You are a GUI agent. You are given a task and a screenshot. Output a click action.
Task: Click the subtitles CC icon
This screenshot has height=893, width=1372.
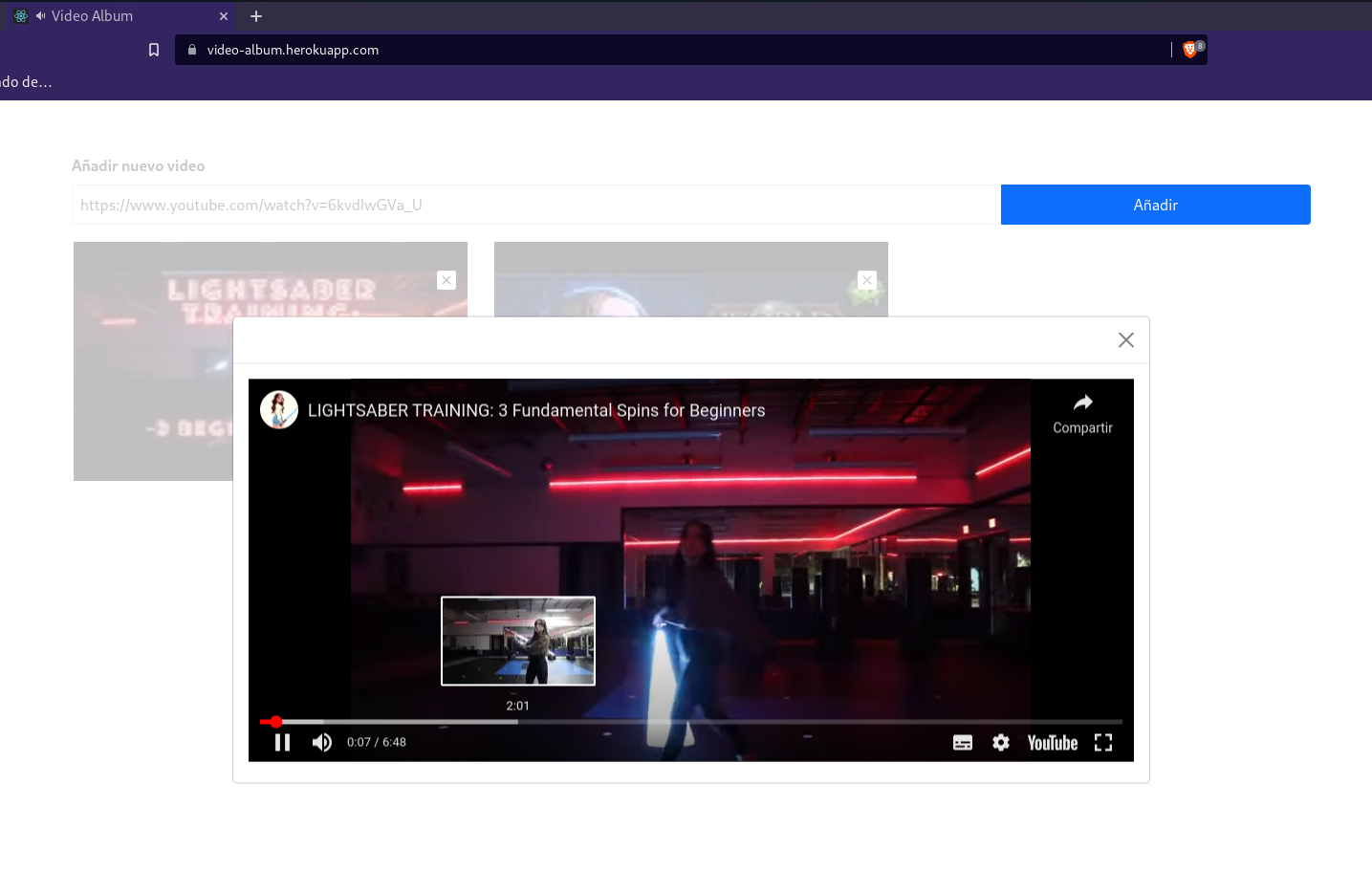coord(962,742)
